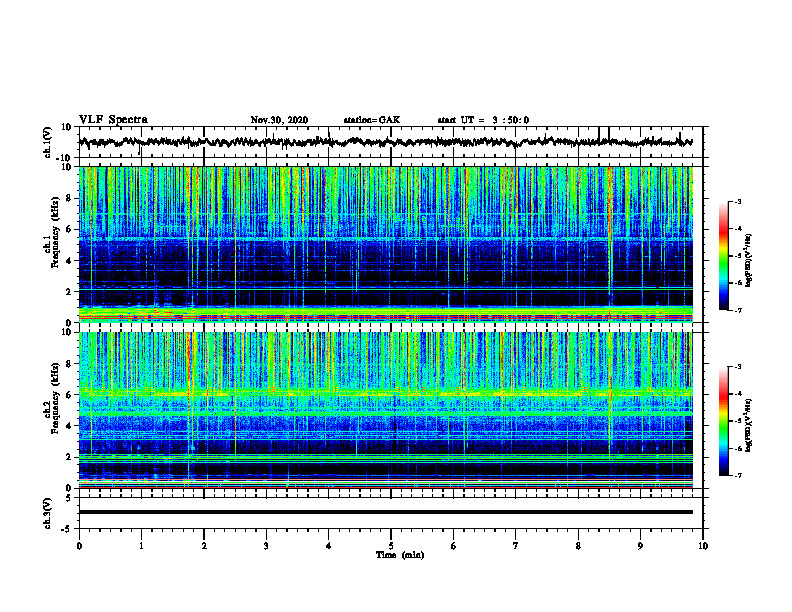The image size is (792, 612).
Task: Click the "VLF Spectra" plot title
Action: pyautogui.click(x=114, y=120)
